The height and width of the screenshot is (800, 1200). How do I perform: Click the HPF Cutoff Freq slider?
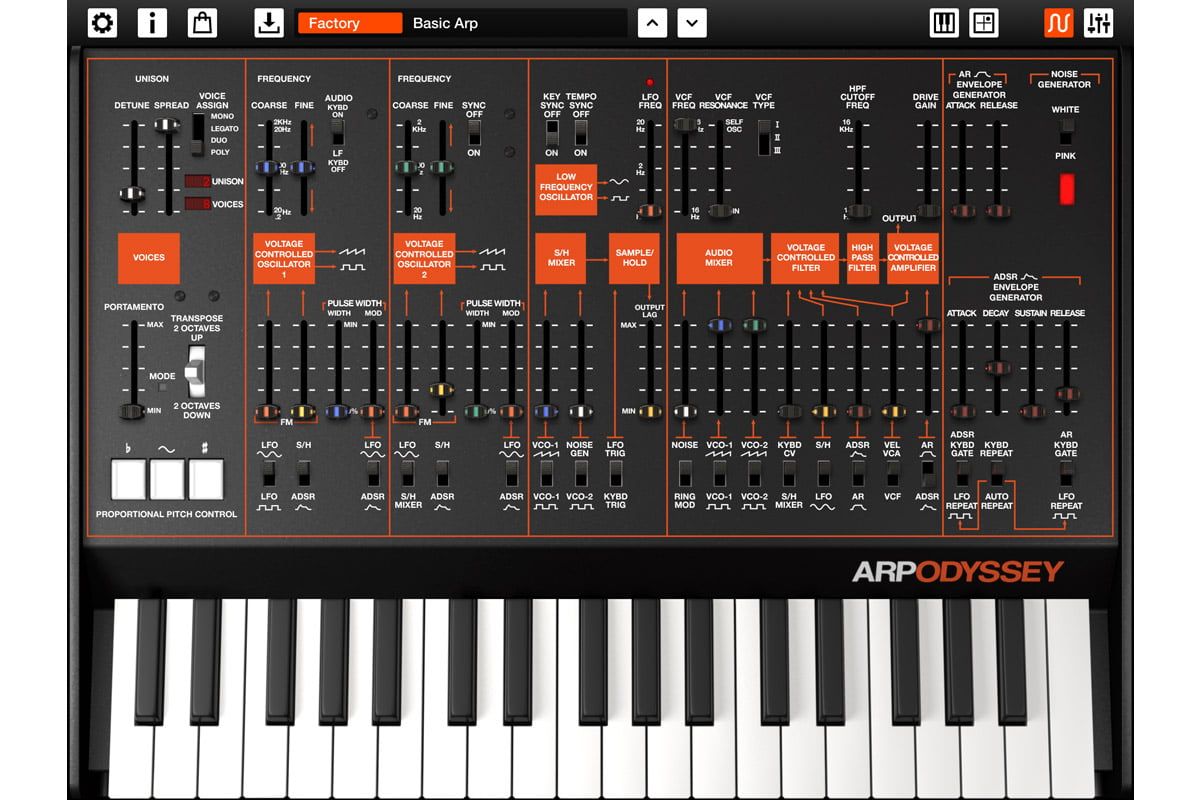(858, 211)
